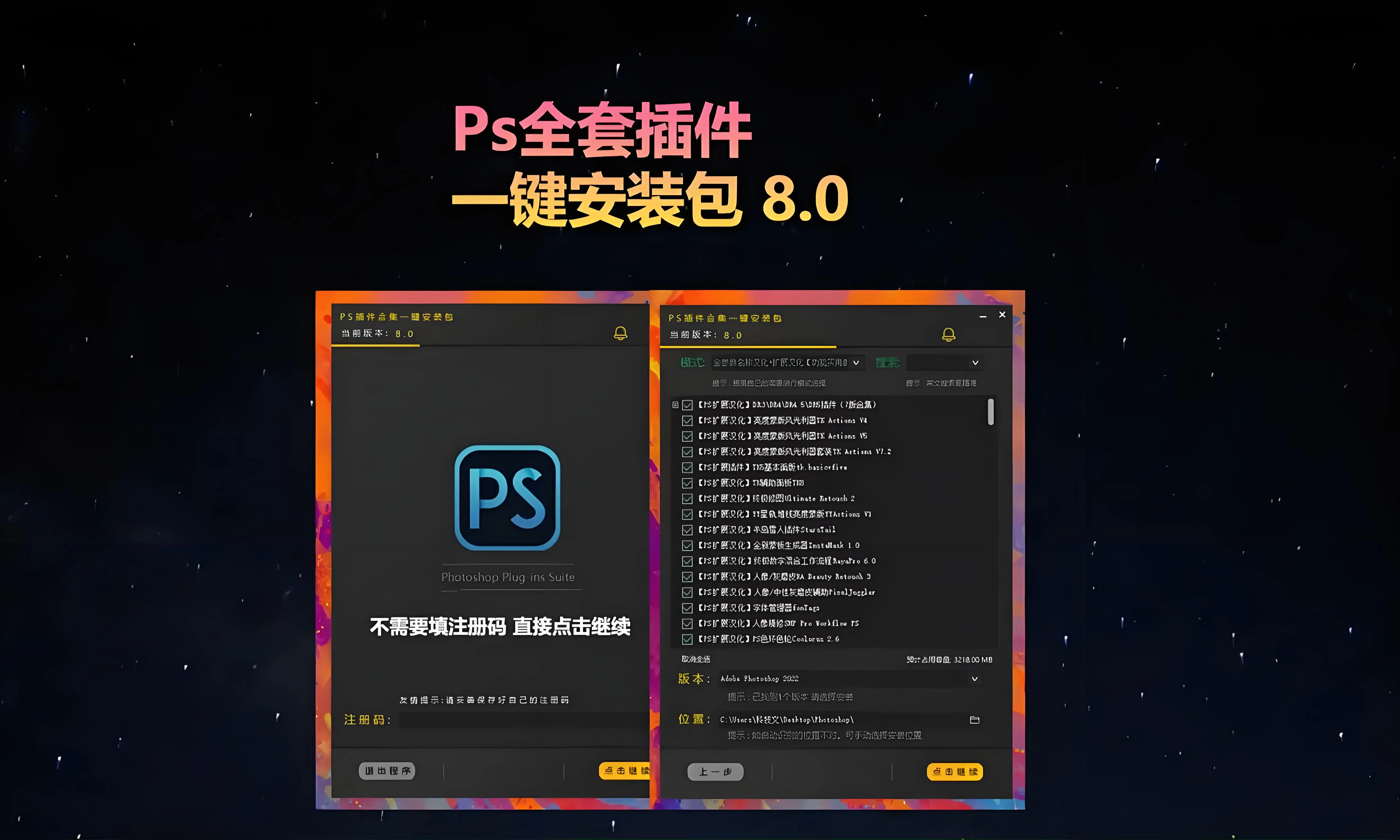Toggle the PixelJuggler plugin checkbox
This screenshot has width=1400, height=840.
tap(687, 593)
